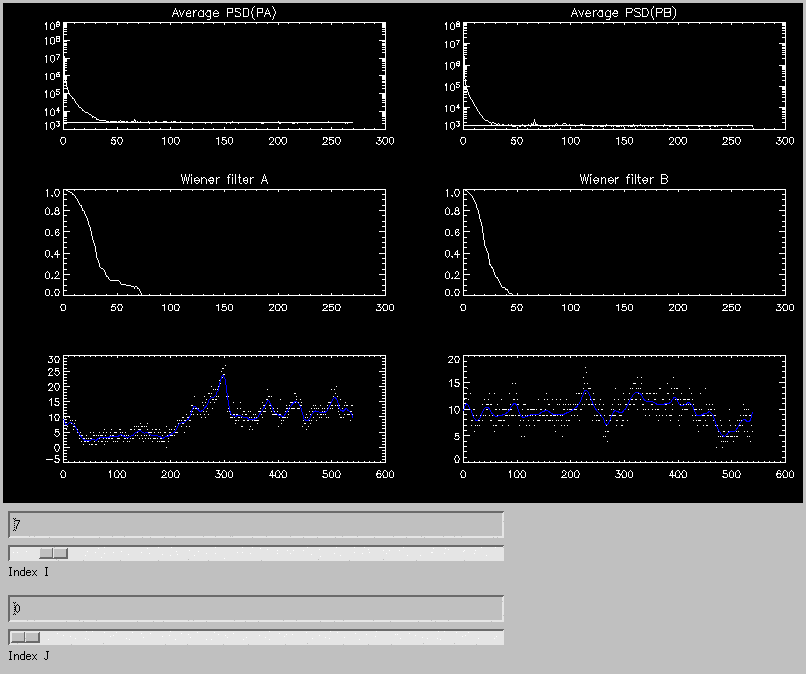Click the "Wiener filter A" title text

tap(223, 180)
